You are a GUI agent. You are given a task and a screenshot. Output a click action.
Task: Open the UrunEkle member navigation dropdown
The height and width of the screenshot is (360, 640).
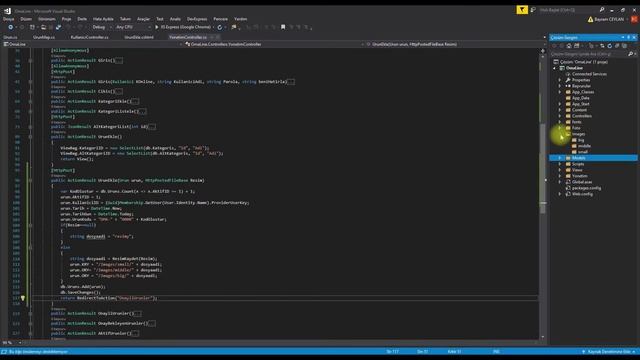[x=454, y=44]
